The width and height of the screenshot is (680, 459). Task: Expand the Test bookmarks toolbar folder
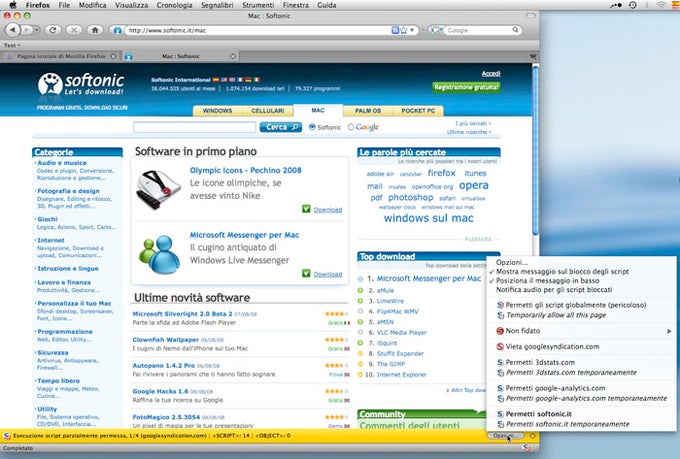(x=12, y=45)
